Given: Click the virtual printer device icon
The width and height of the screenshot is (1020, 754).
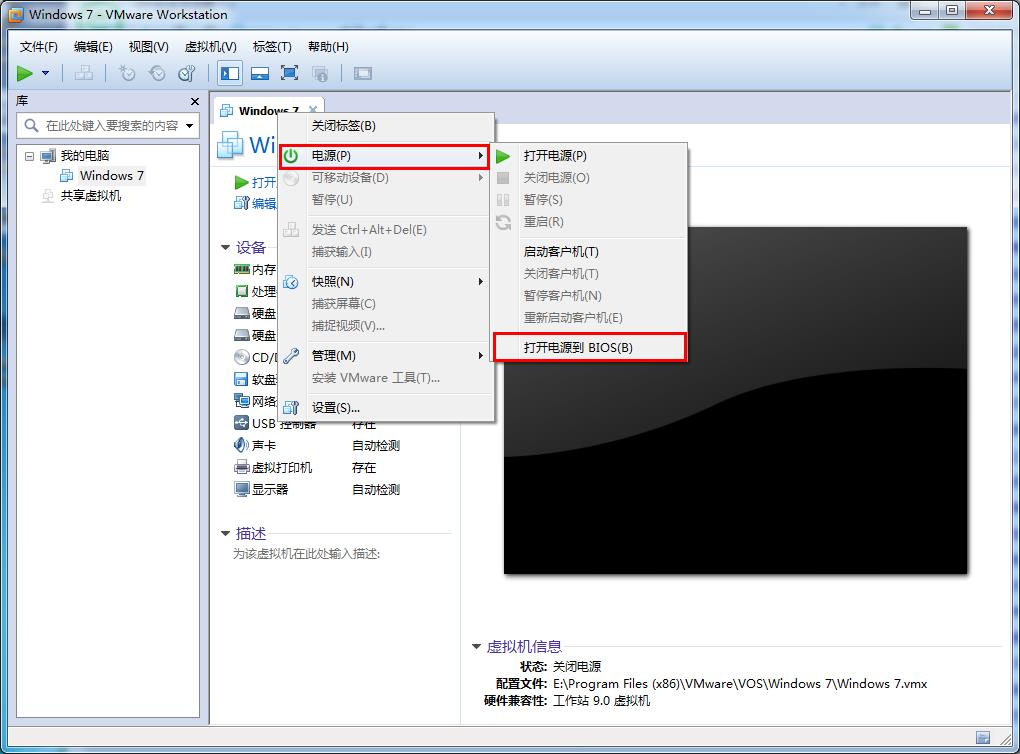Looking at the screenshot, I should point(241,468).
